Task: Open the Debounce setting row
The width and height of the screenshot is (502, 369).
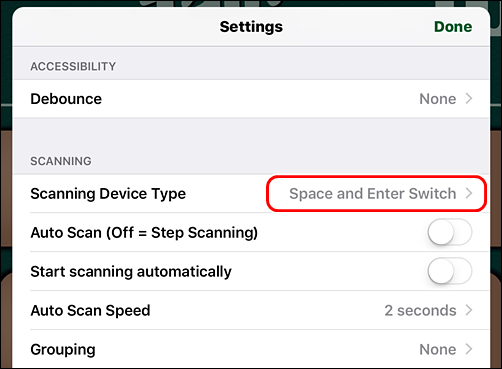Action: [251, 99]
